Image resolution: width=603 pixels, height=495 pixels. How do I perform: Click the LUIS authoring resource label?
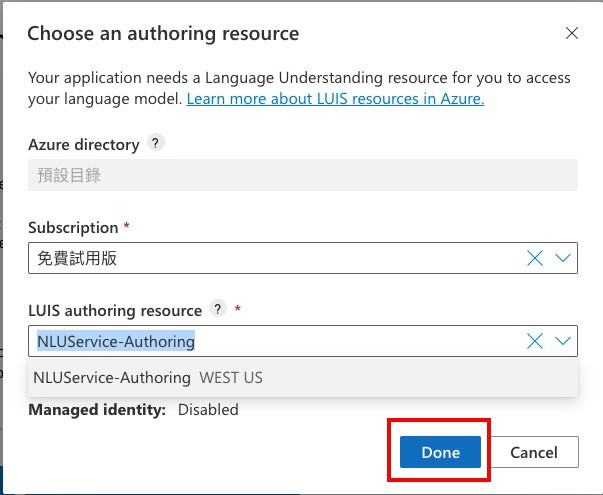(x=115, y=310)
